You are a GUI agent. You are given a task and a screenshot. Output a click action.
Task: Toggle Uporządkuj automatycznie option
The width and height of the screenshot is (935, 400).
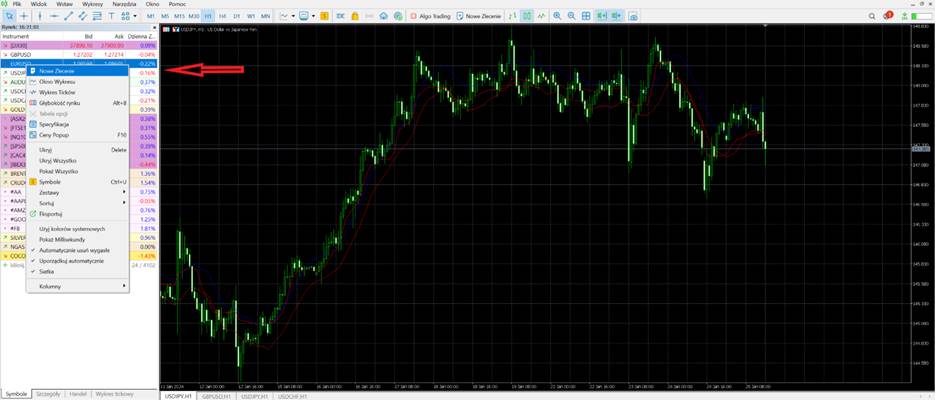78,261
